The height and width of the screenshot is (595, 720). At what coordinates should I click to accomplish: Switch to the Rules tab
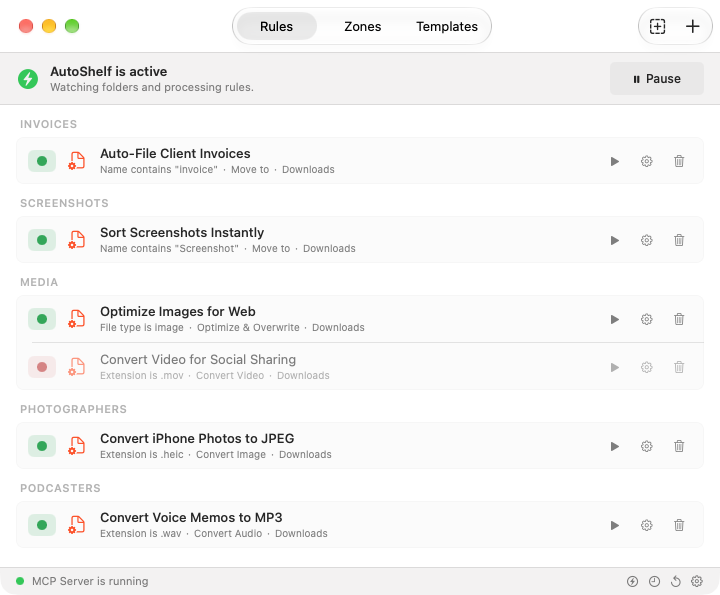[x=276, y=26]
